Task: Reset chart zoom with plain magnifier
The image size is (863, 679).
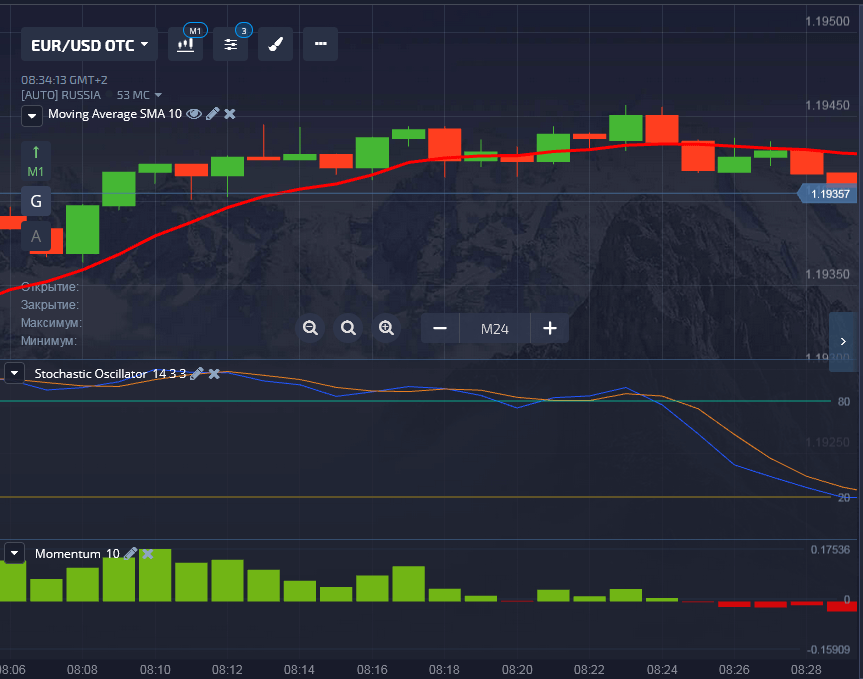Action: (348, 328)
